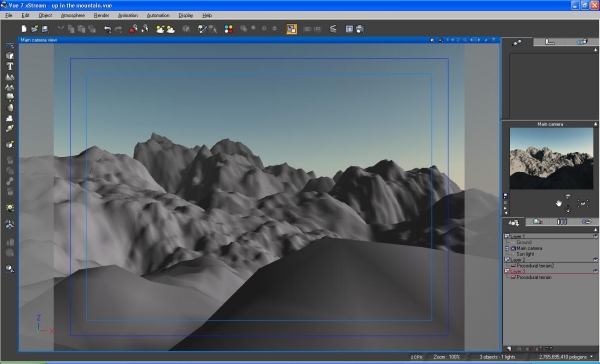Select the Text tool (T icon)
The width and height of the screenshot is (600, 364).
click(x=10, y=66)
